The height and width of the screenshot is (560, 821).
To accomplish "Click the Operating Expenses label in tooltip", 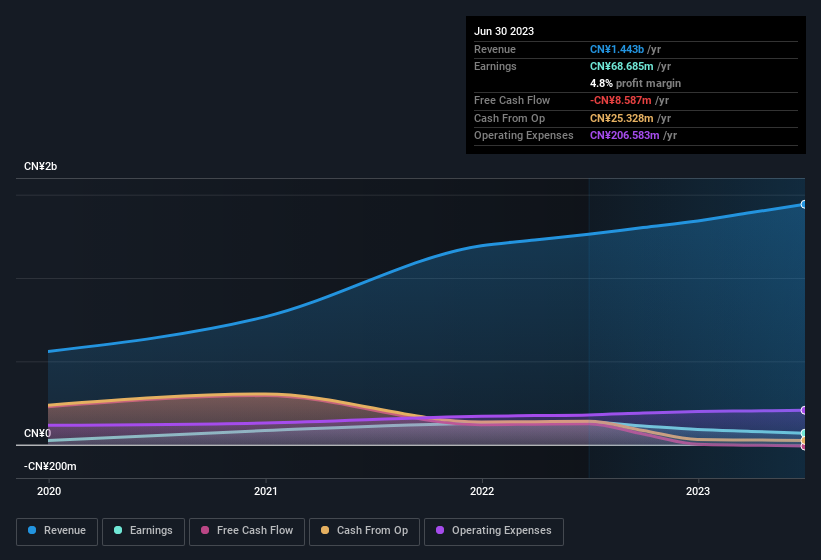I will (524, 136).
